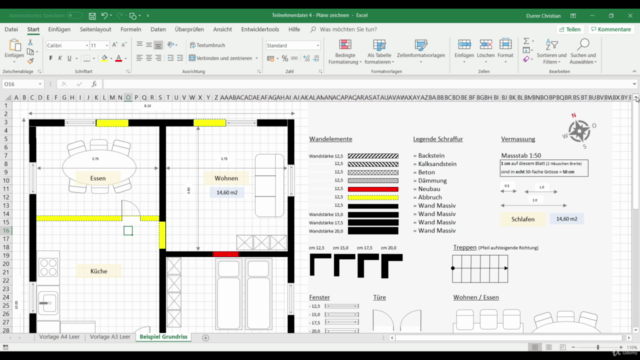Click thousands separator (000) icon
640x360 pixels.
point(294,59)
